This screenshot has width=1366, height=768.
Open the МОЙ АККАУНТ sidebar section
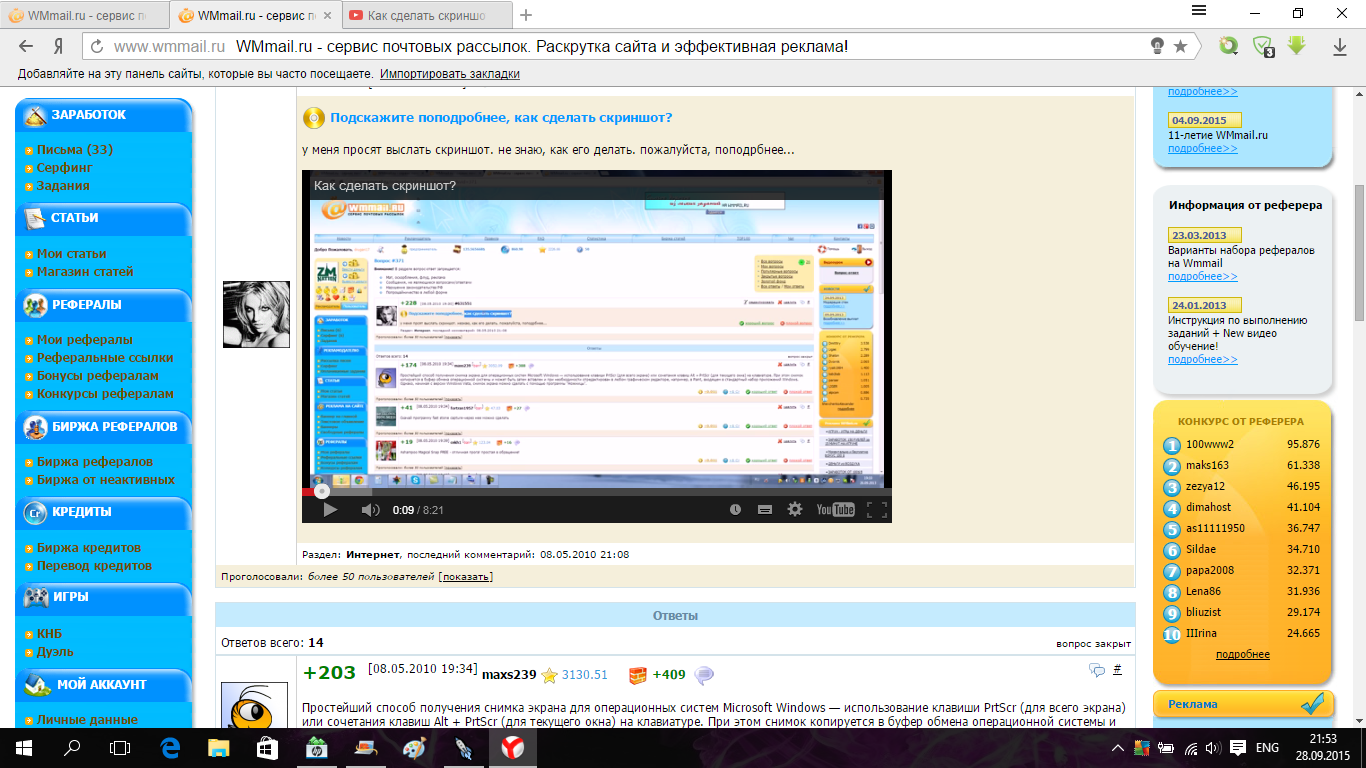[x=104, y=685]
